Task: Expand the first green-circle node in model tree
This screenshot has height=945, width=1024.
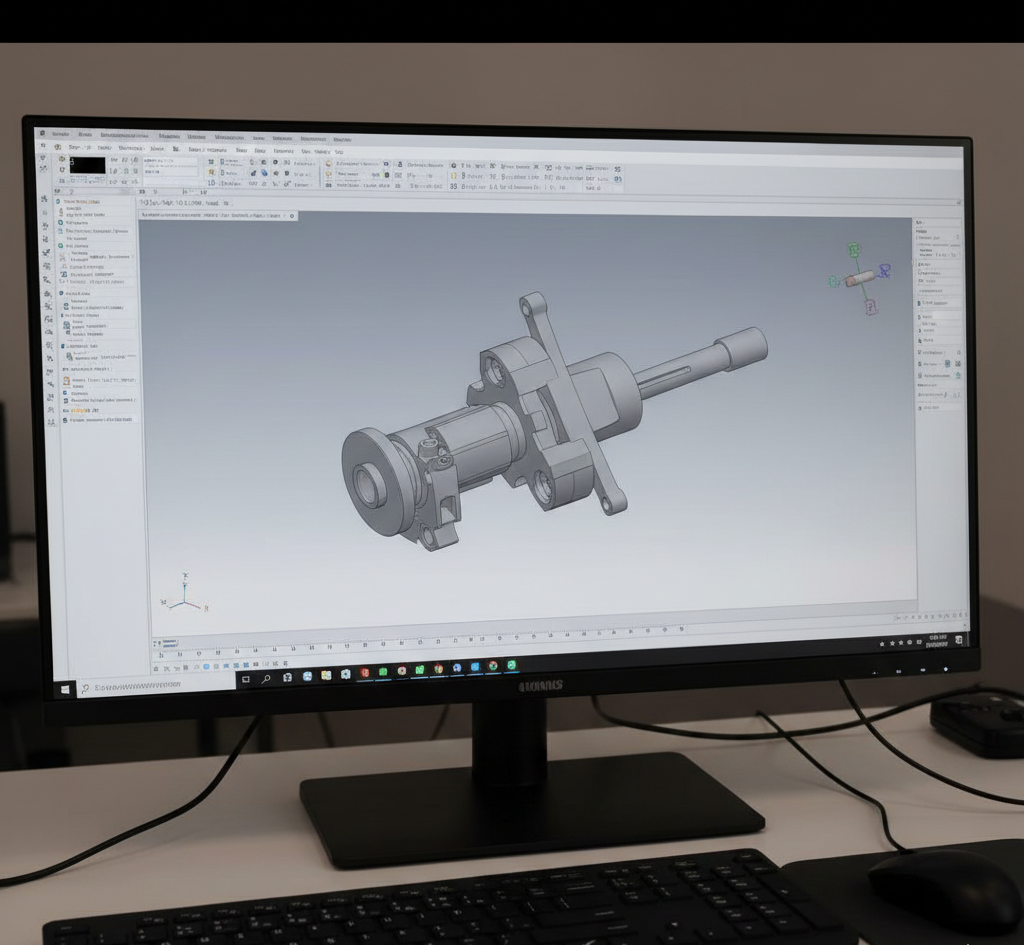Action: pos(59,202)
